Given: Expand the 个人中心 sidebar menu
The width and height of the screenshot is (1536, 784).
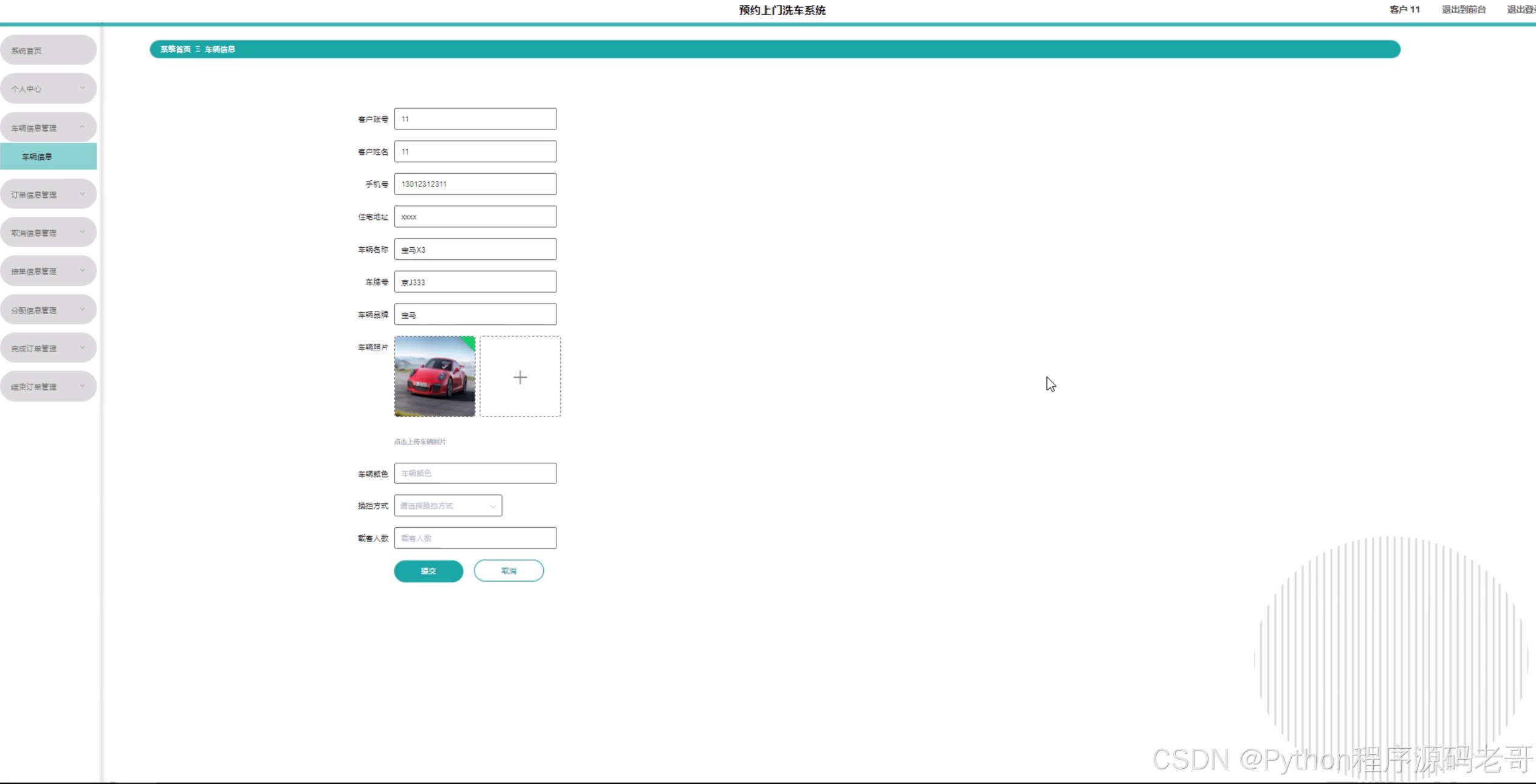Looking at the screenshot, I should point(48,89).
